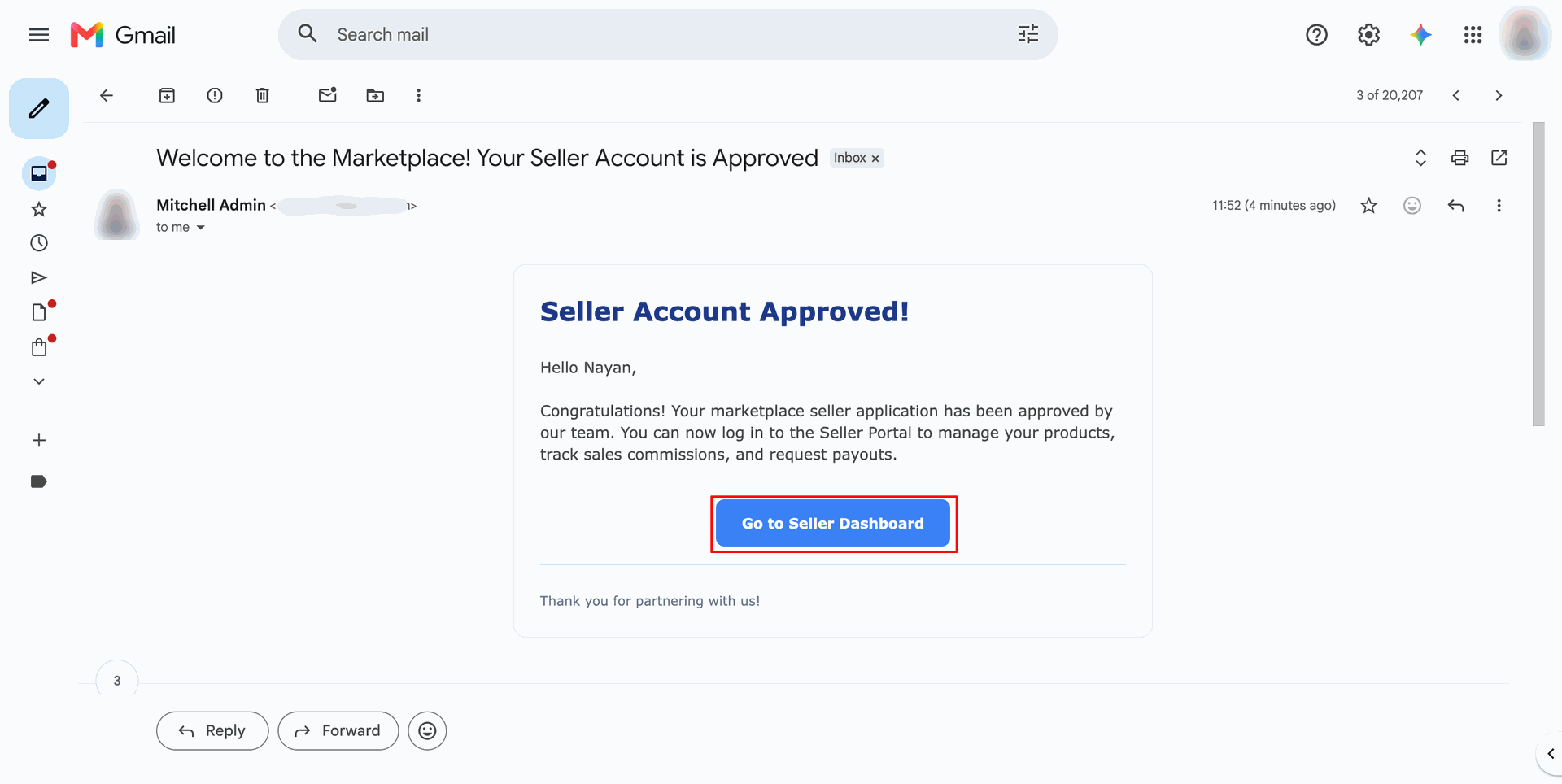Open the Gemini sparkle assistant
The height and width of the screenshot is (784, 1562).
1420,35
